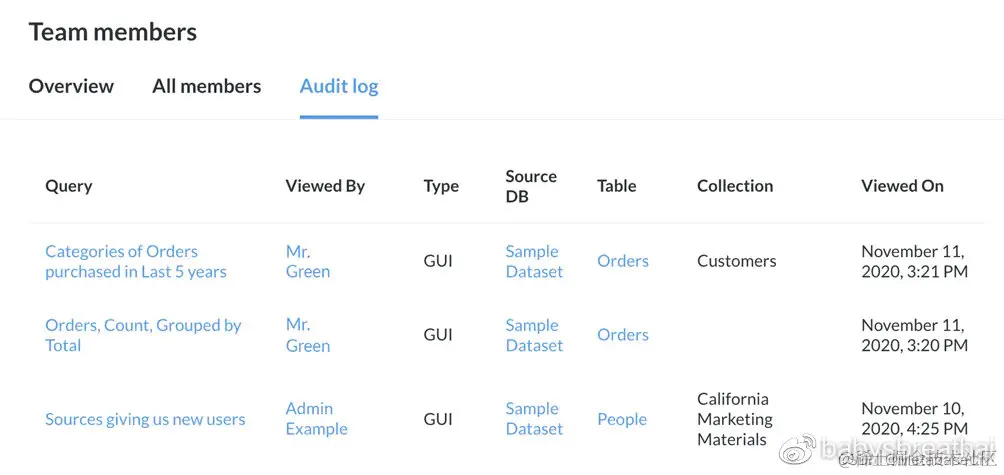This screenshot has height=475, width=1004.
Task: Switch to the Overview tab
Action: pyautogui.click(x=71, y=86)
